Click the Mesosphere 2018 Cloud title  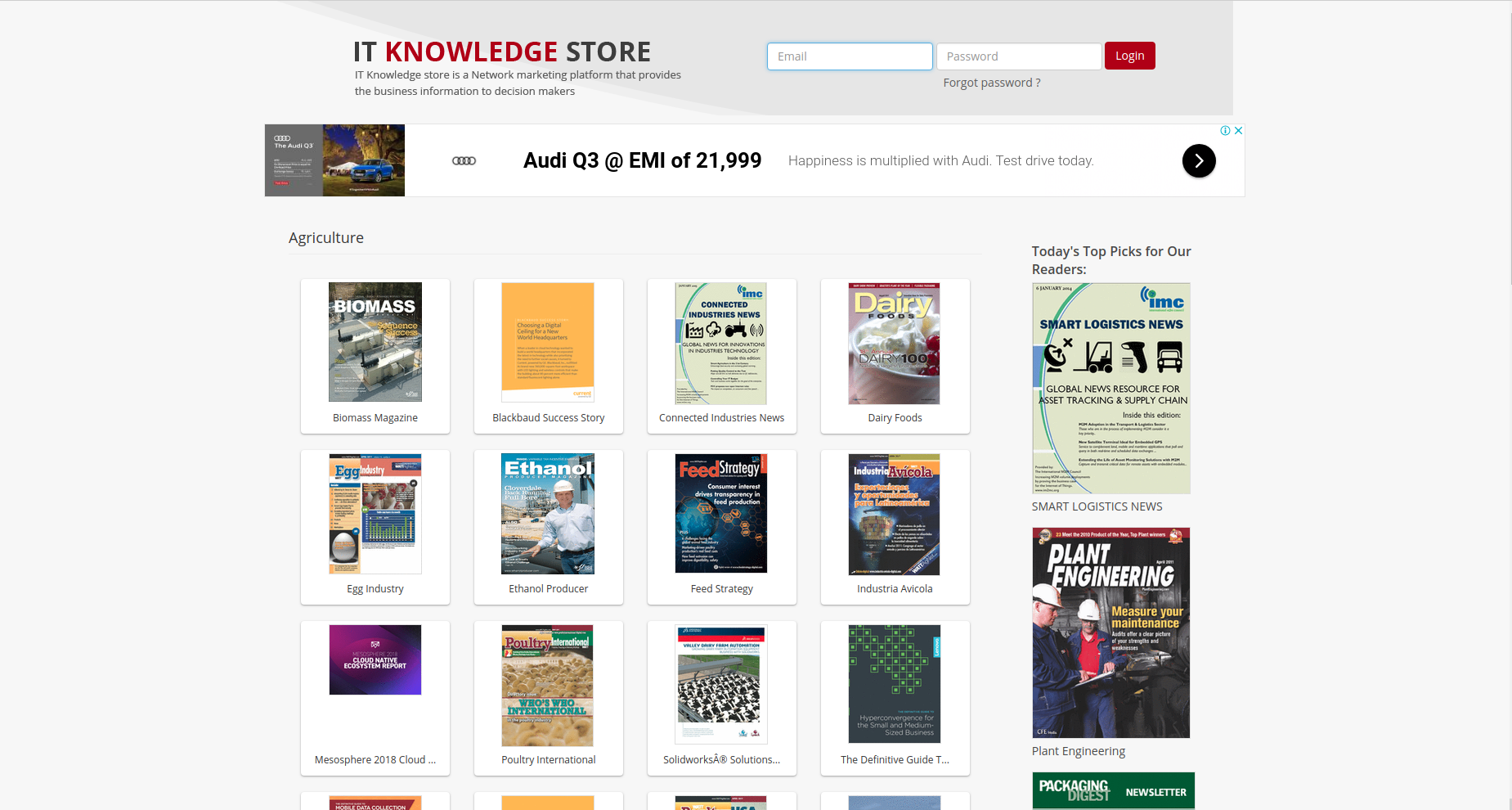375,760
